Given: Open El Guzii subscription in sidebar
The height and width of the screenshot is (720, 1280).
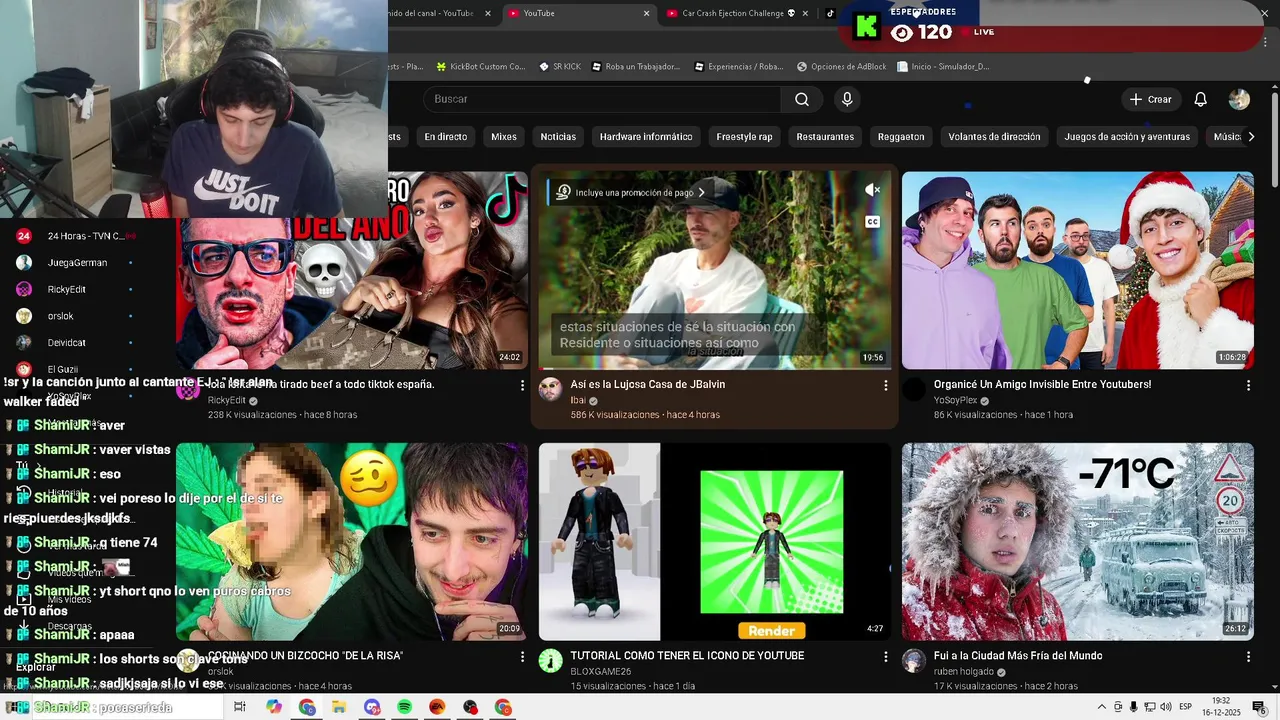Looking at the screenshot, I should (75, 369).
